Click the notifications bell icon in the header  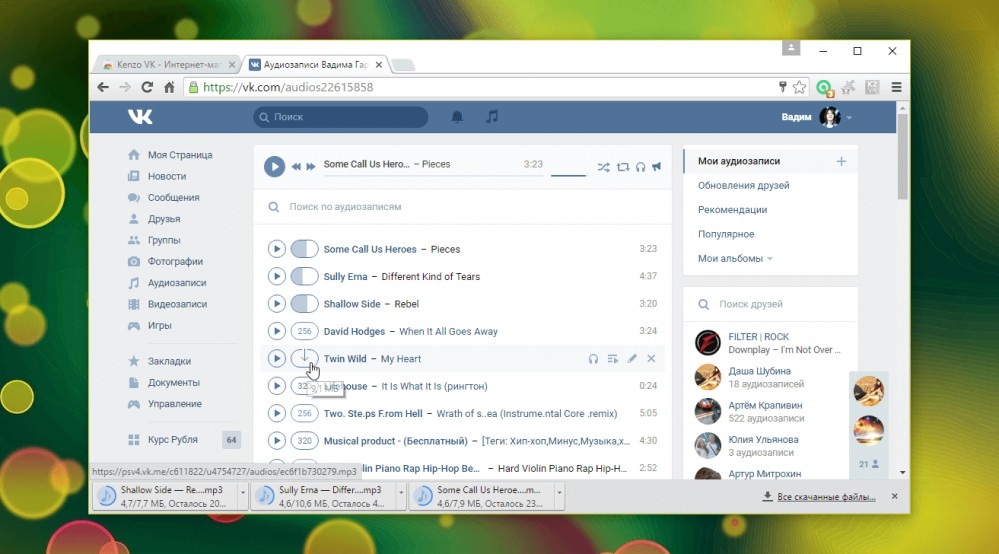click(457, 117)
